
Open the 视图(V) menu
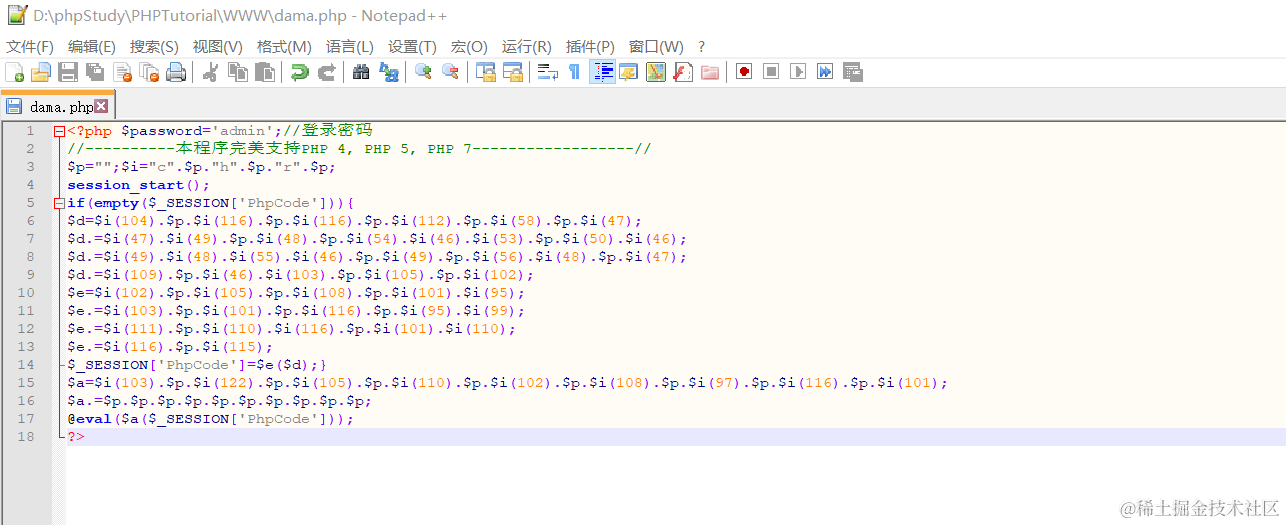click(x=218, y=47)
